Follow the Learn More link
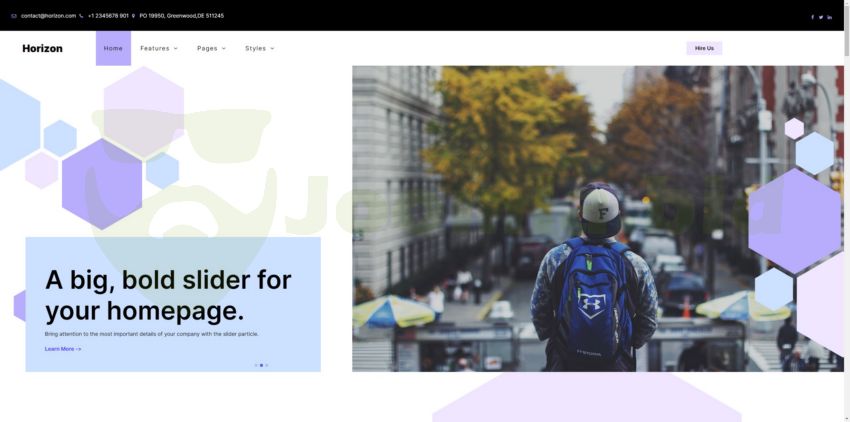Image resolution: width=850 pixels, height=422 pixels. (x=63, y=349)
